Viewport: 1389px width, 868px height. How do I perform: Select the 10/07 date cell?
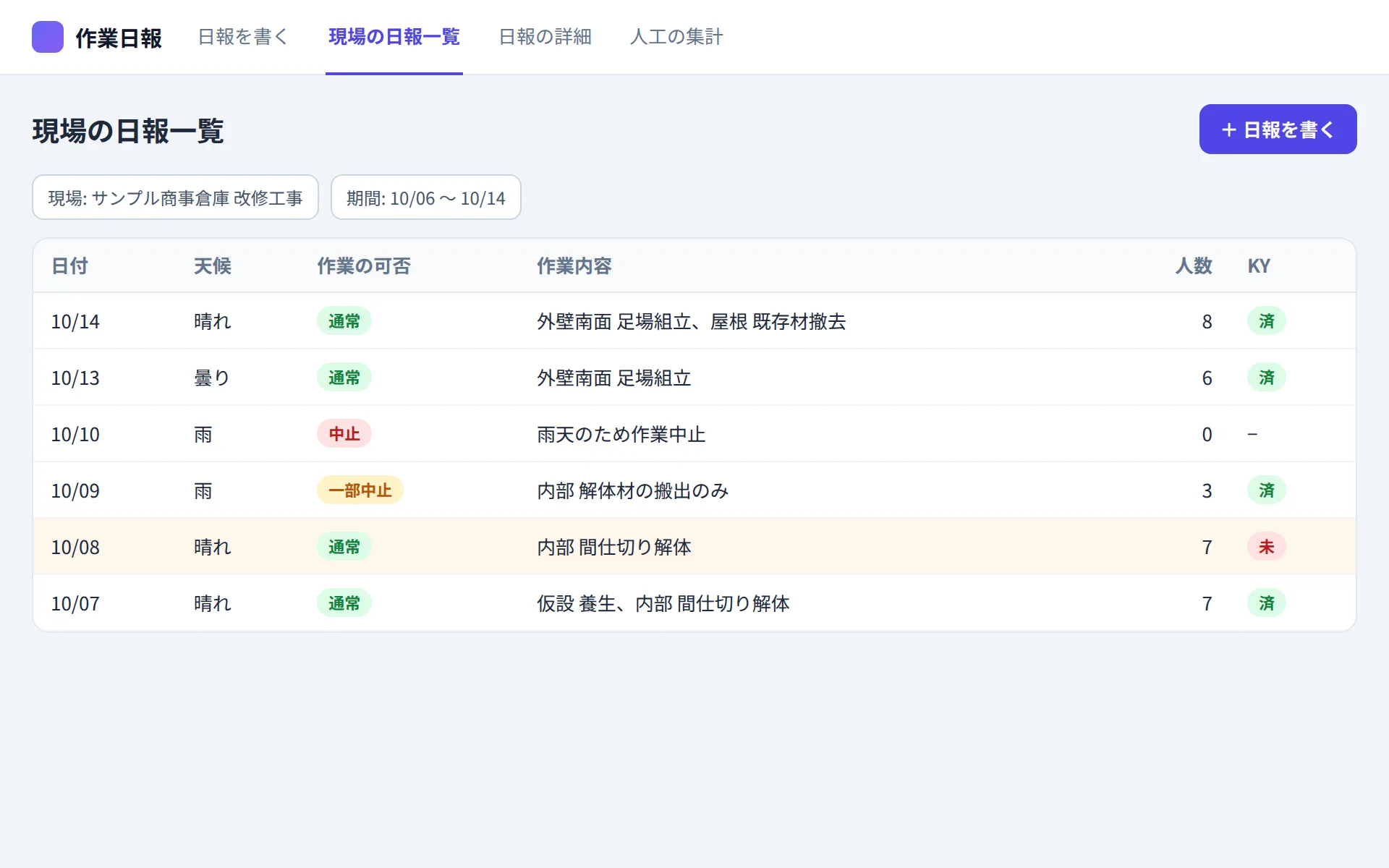[75, 603]
